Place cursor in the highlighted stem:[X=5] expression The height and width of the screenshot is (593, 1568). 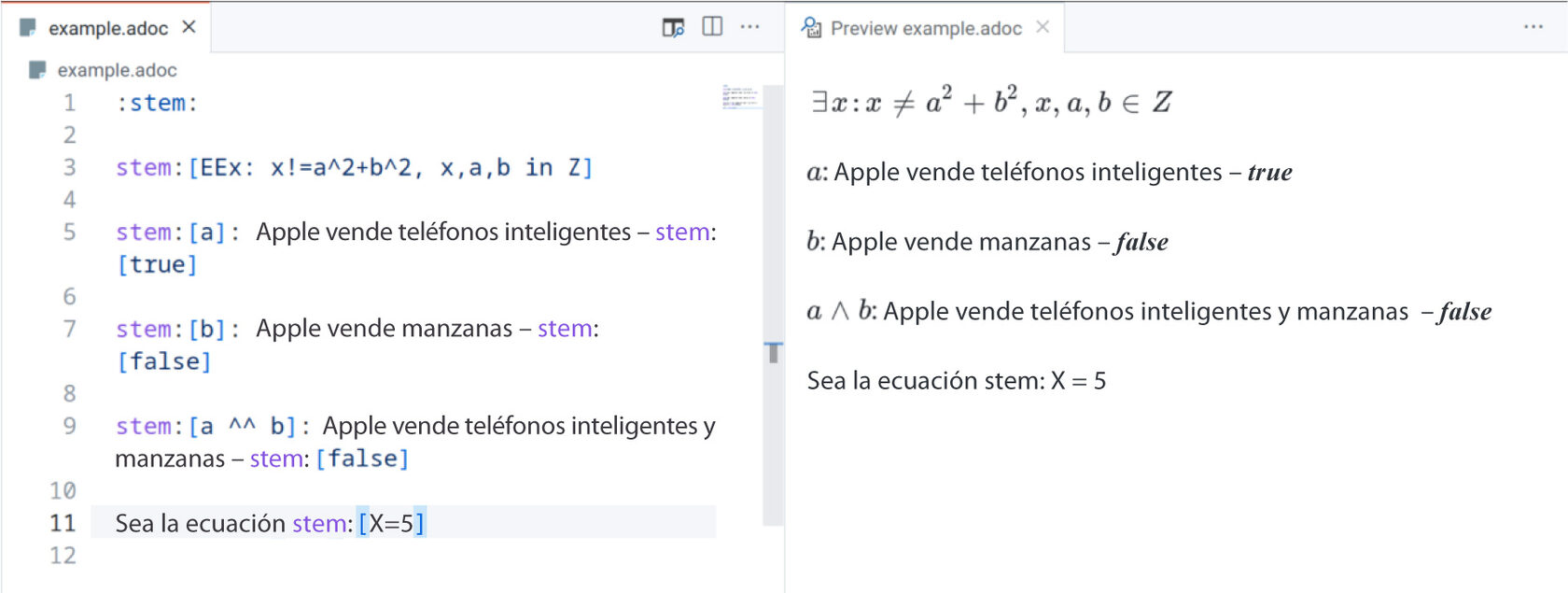(x=392, y=523)
